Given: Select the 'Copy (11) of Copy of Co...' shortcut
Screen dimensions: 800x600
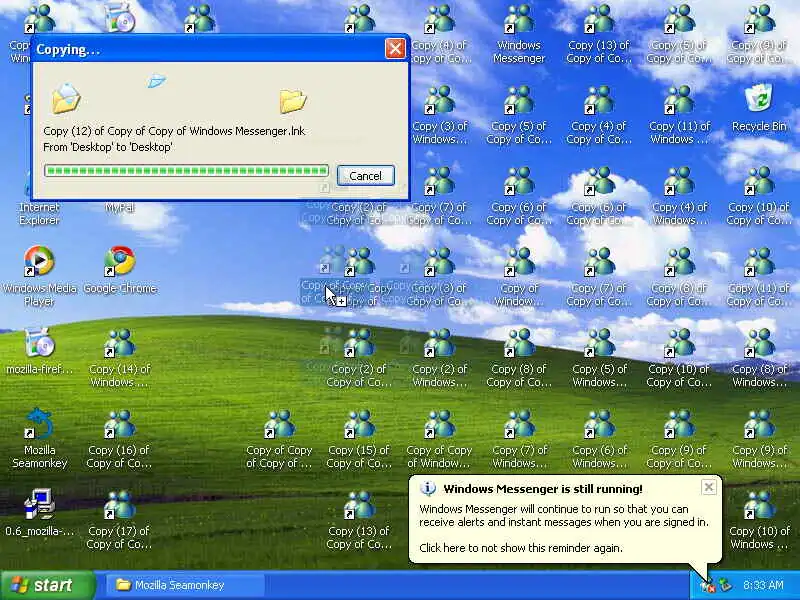Looking at the screenshot, I should point(759,277).
